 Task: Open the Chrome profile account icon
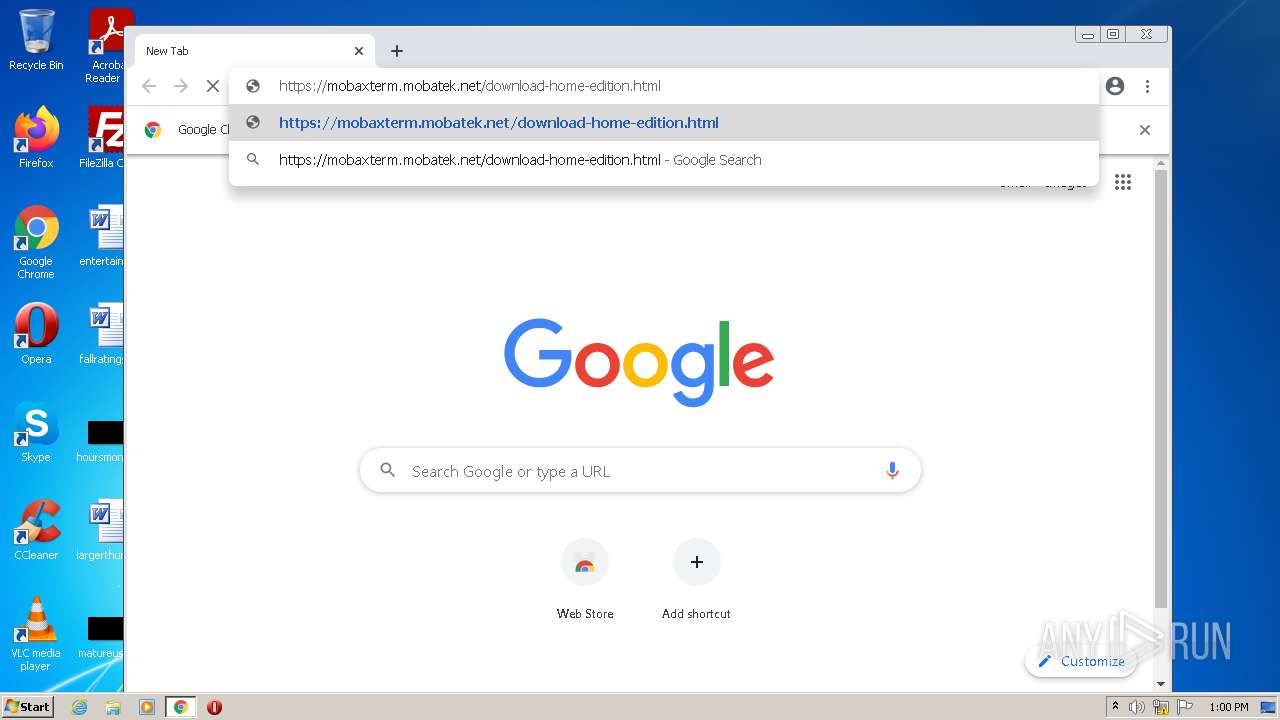tap(1115, 86)
